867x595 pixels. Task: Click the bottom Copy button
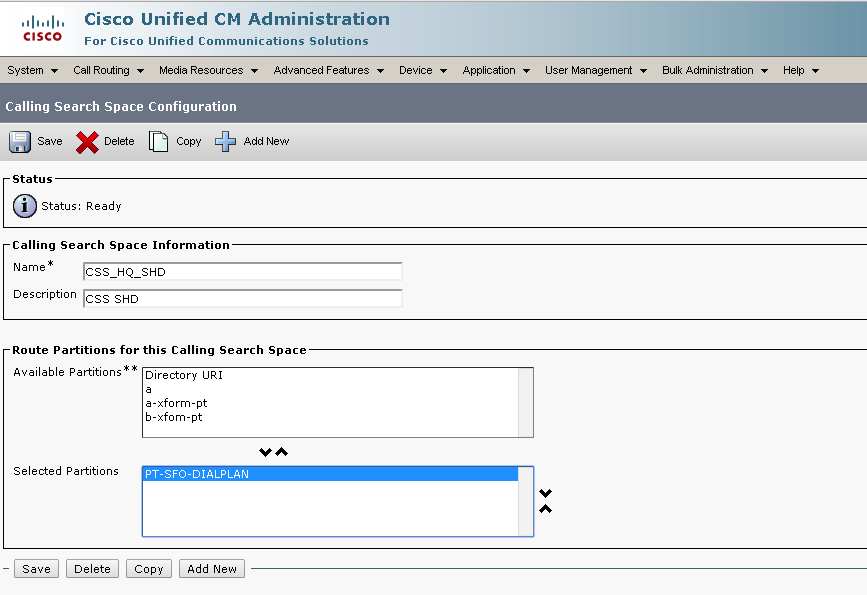pos(149,569)
